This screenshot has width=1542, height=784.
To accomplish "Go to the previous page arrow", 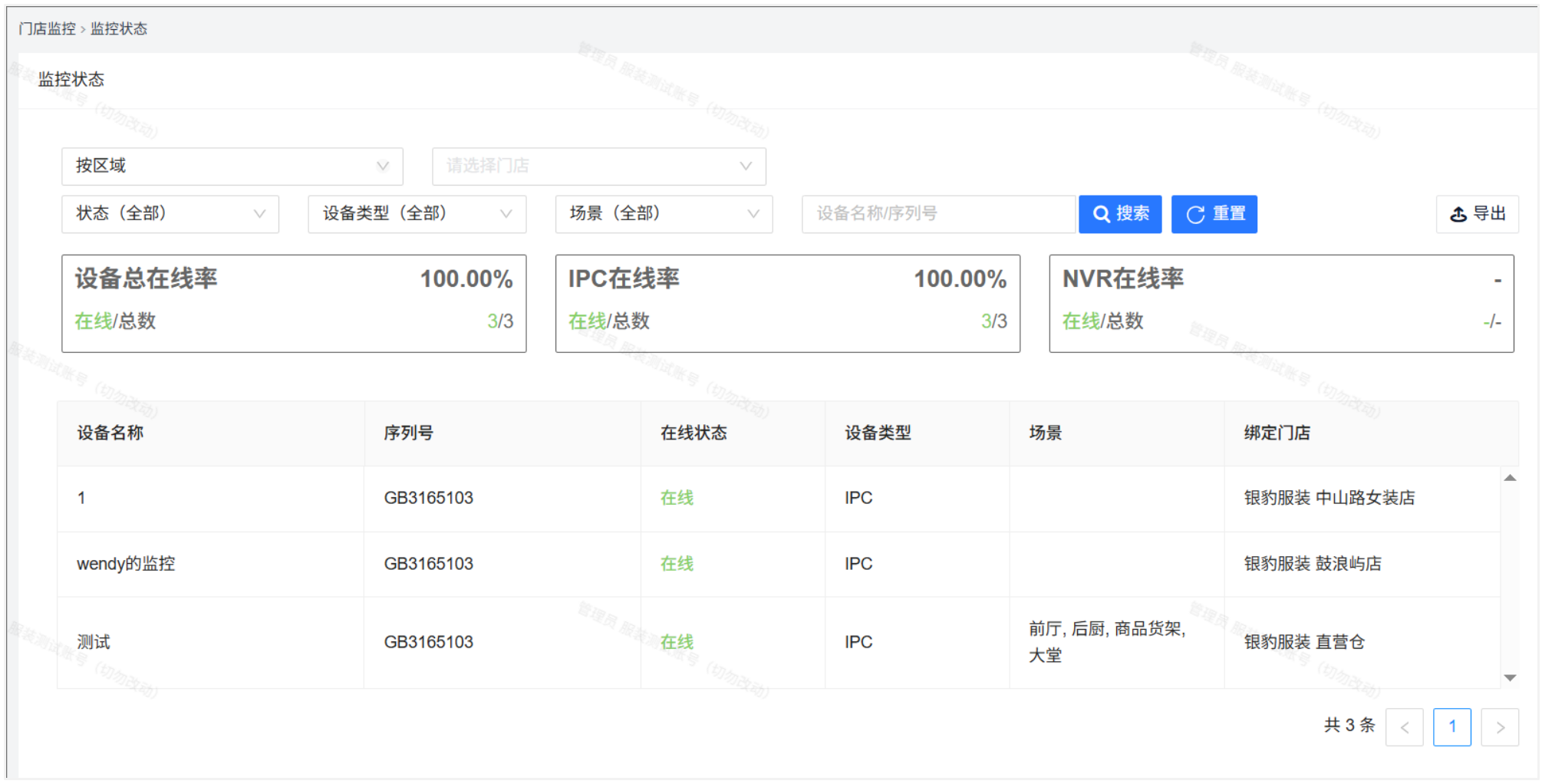I will 1404,727.
